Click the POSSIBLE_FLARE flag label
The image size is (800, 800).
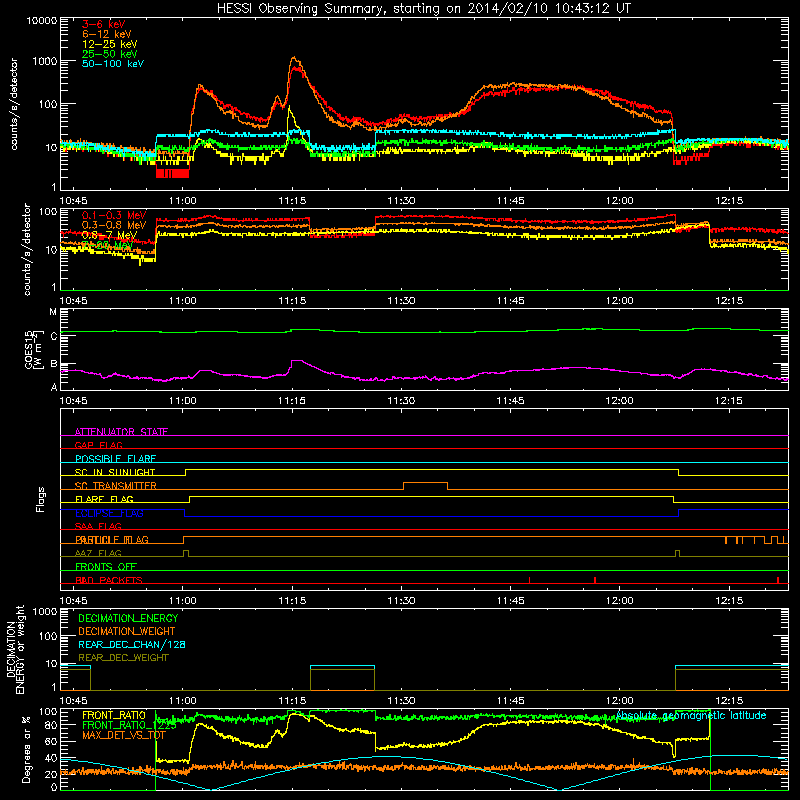pyautogui.click(x=115, y=459)
